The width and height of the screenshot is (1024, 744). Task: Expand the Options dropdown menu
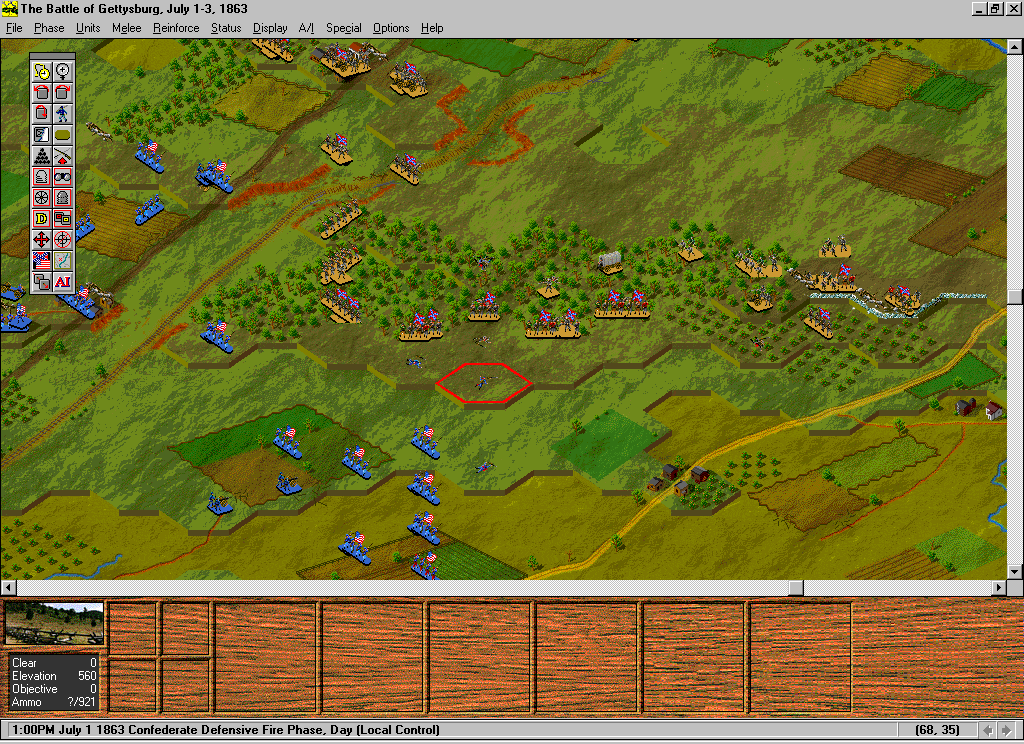click(x=391, y=28)
